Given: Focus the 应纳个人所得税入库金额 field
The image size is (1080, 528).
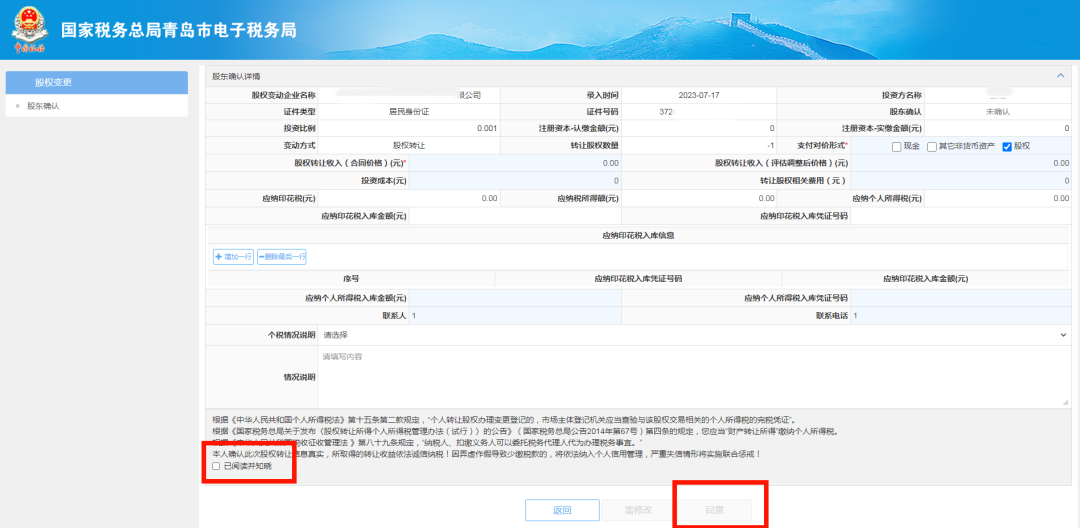Looking at the screenshot, I should (515, 298).
